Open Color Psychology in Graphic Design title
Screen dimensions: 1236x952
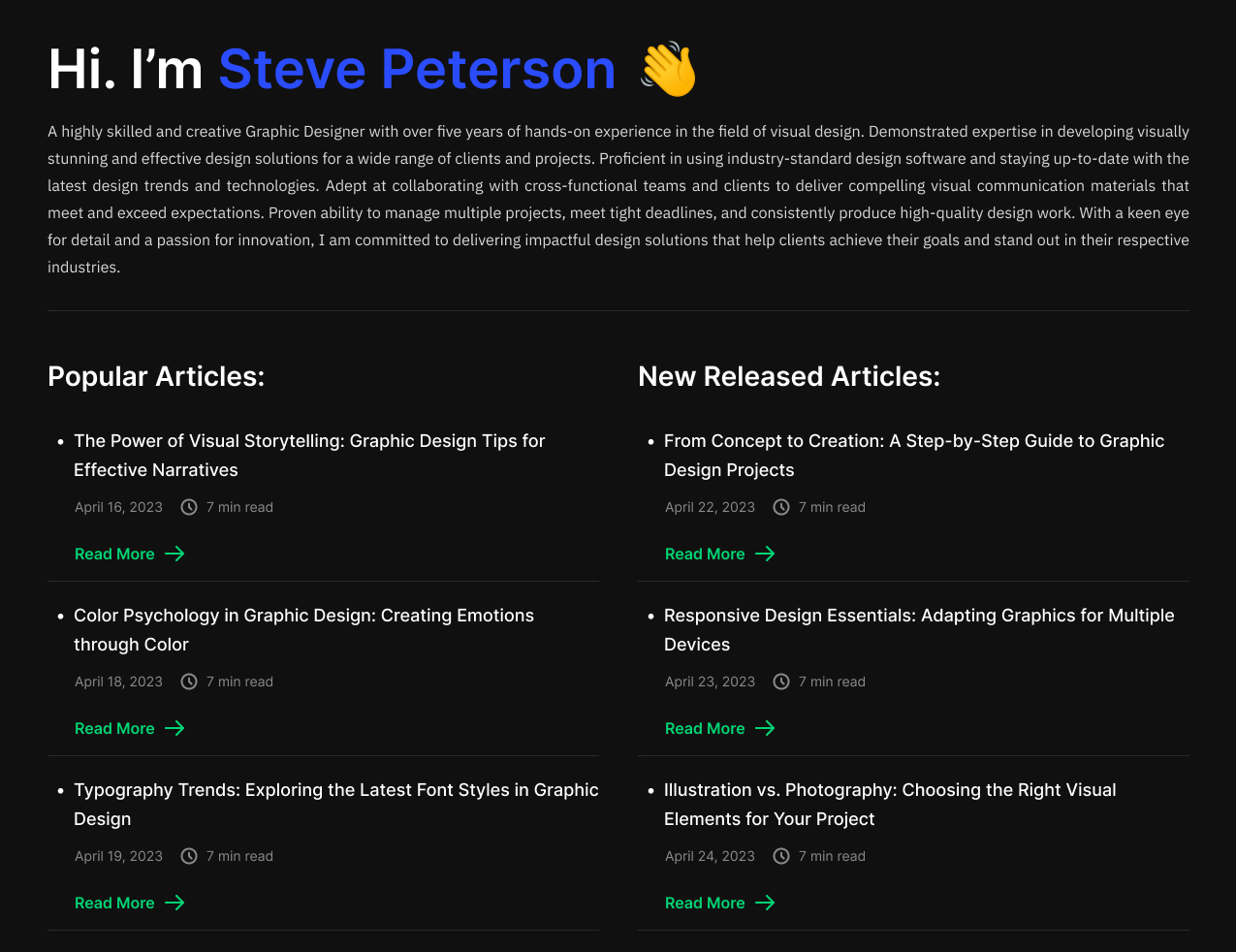[x=303, y=629]
